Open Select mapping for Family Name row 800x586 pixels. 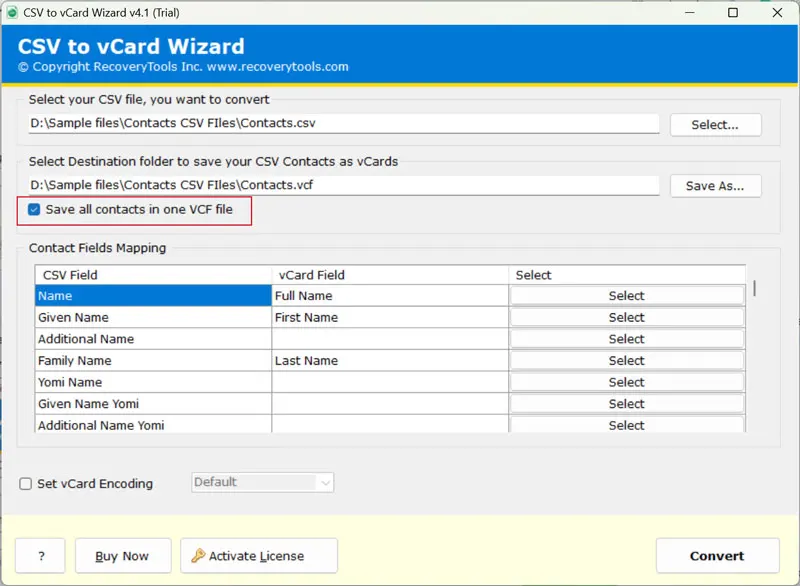click(x=626, y=361)
